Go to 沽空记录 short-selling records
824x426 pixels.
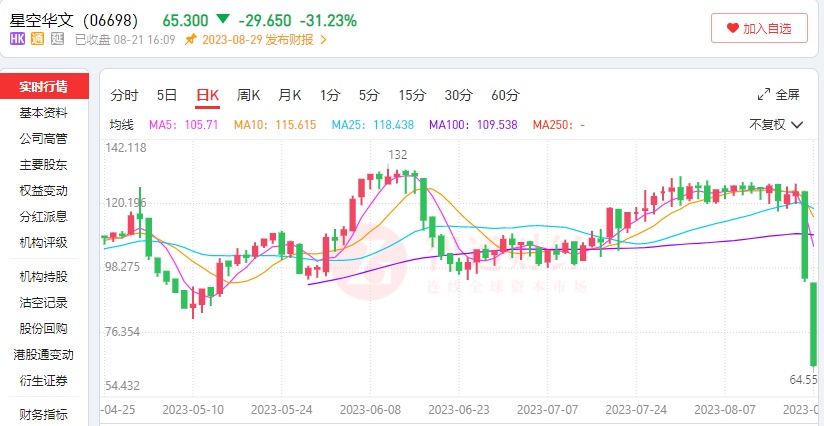tap(44, 302)
